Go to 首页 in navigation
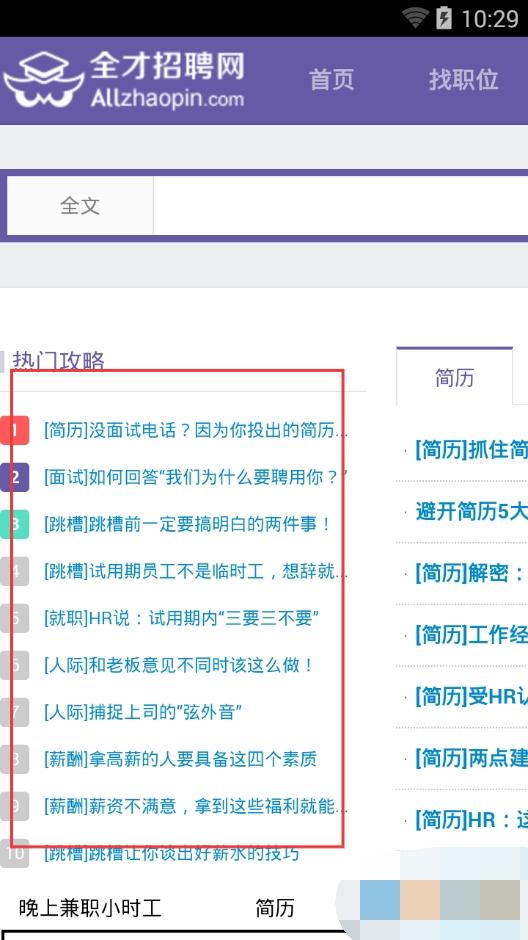This screenshot has height=940, width=528. pos(331,80)
